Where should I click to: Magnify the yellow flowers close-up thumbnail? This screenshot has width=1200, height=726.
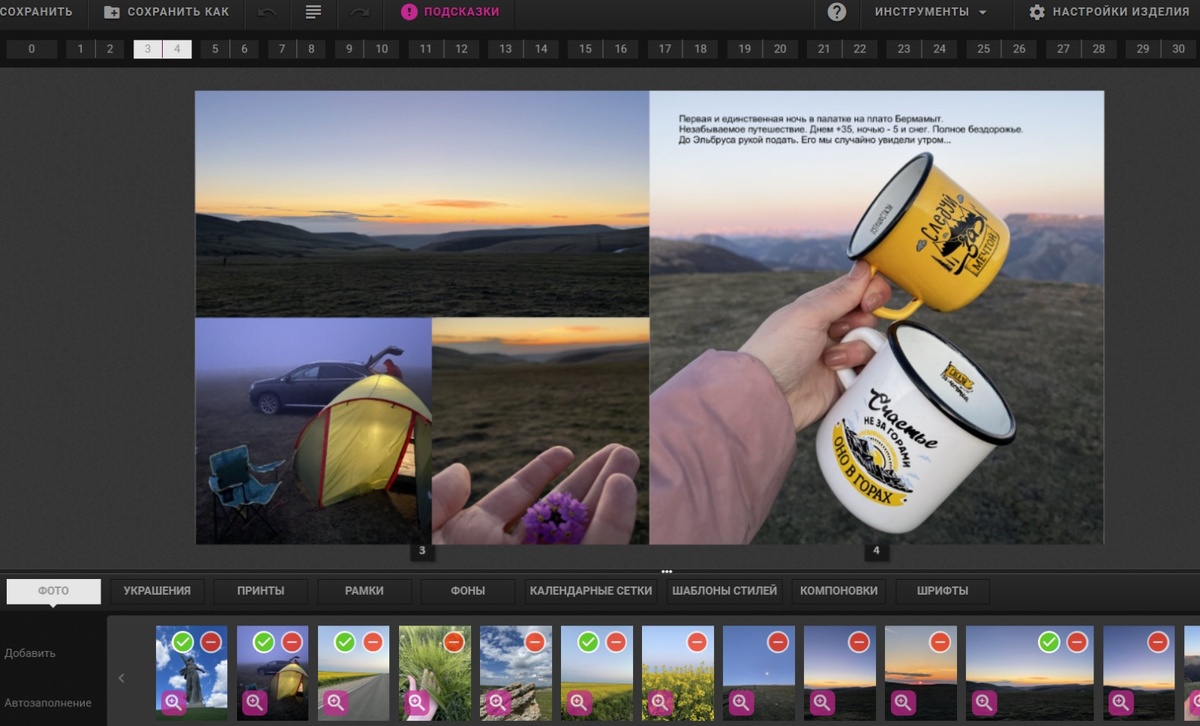coord(659,703)
